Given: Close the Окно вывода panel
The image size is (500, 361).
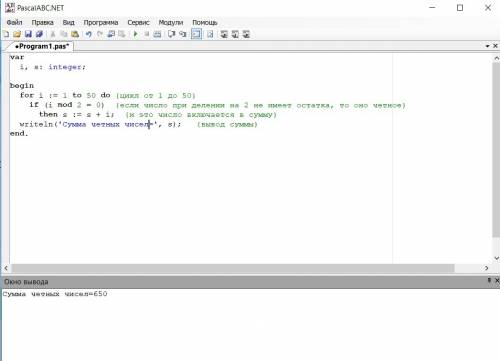Looking at the screenshot, I should point(497,281).
